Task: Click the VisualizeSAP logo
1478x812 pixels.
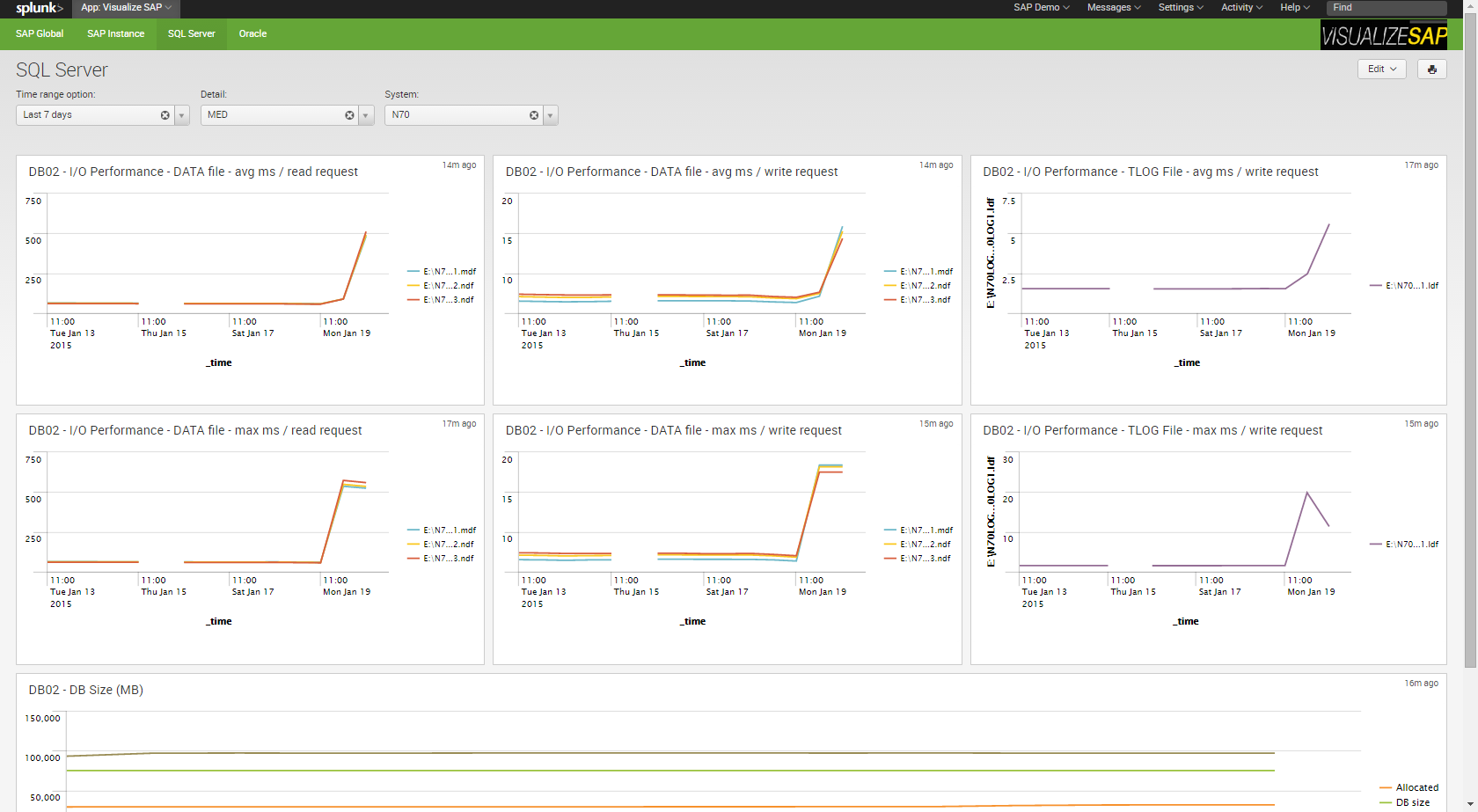Action: pyautogui.click(x=1385, y=35)
